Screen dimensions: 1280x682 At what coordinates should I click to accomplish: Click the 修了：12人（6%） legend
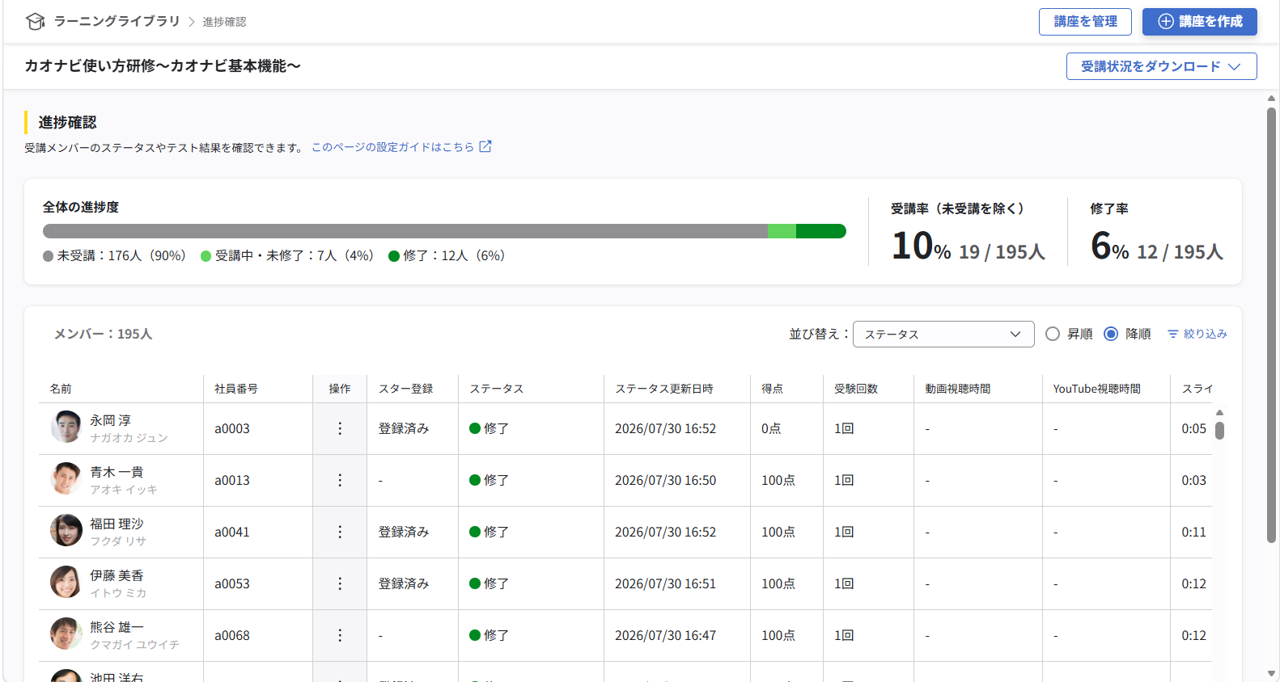447,256
